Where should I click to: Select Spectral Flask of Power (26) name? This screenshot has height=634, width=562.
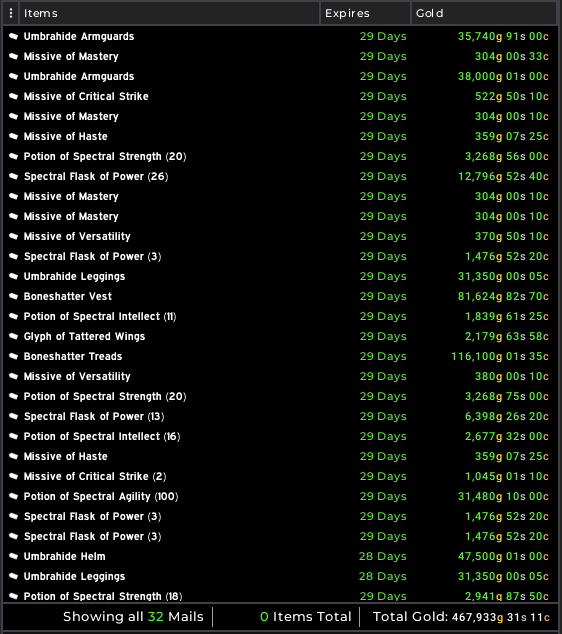[96, 176]
